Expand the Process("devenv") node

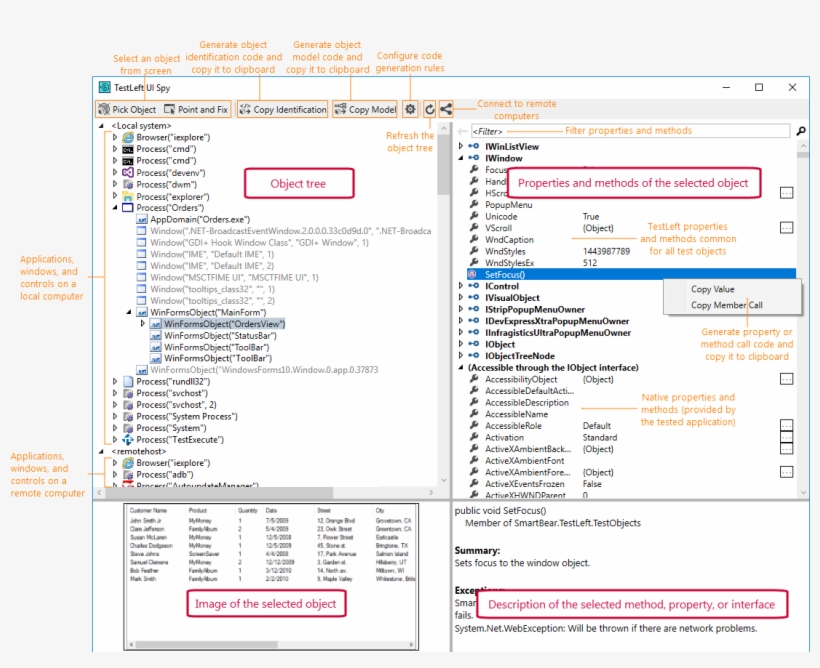click(115, 173)
